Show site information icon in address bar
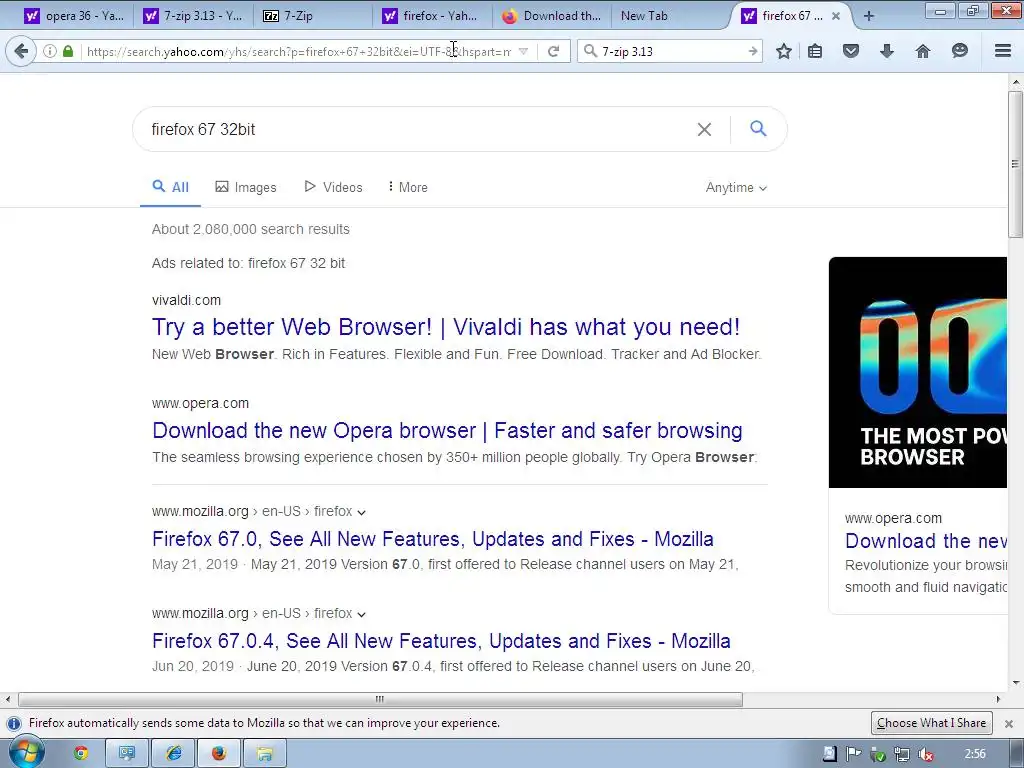 (50, 51)
